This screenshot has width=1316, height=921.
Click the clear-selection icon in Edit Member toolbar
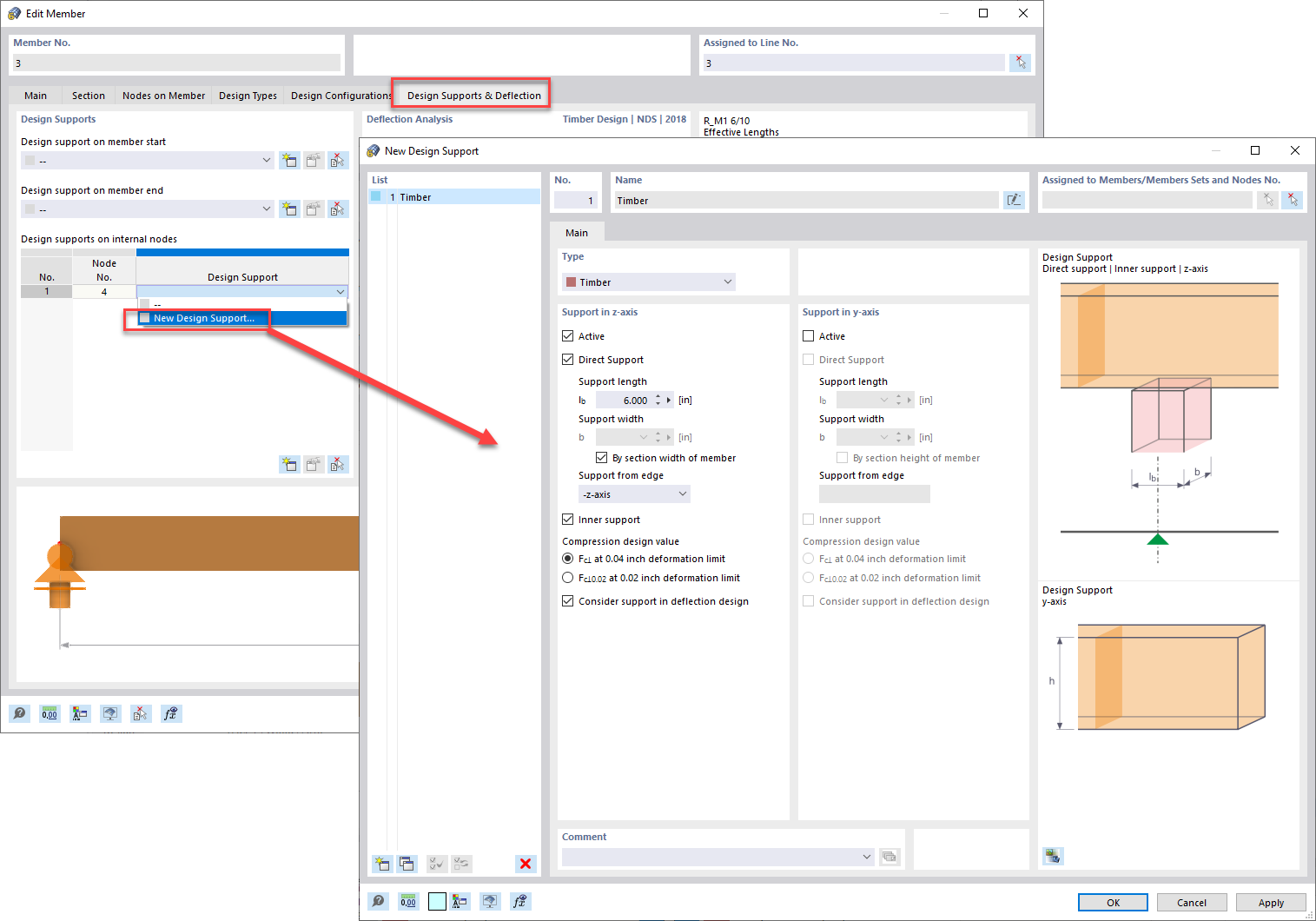coord(141,713)
